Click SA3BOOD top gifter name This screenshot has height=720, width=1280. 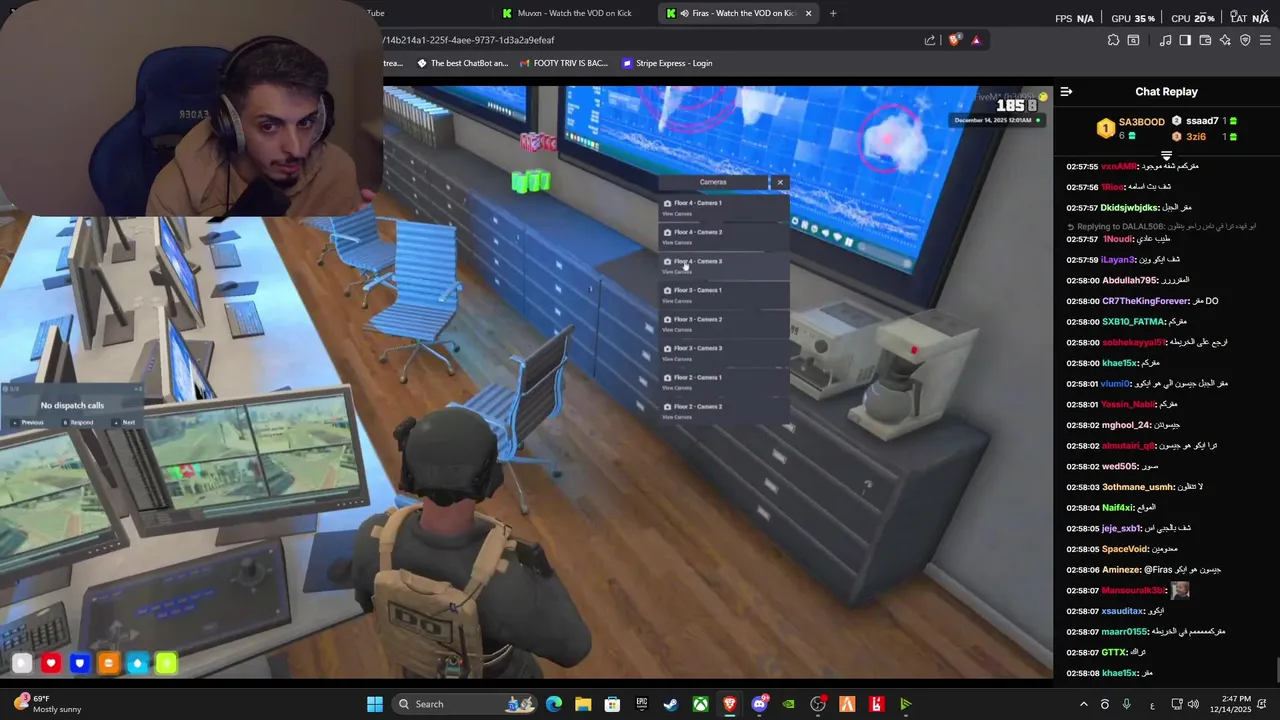click(x=1141, y=122)
